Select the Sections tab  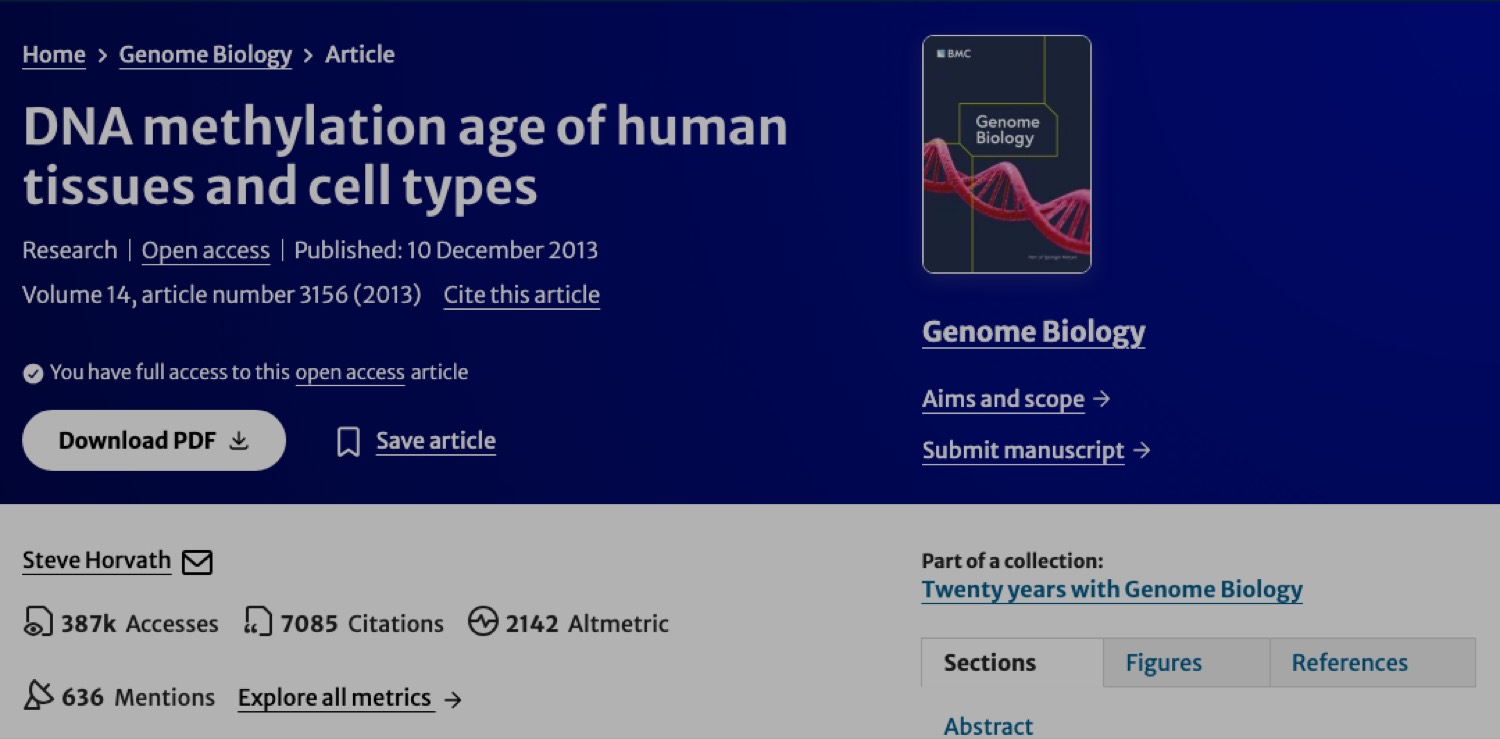pos(1012,663)
